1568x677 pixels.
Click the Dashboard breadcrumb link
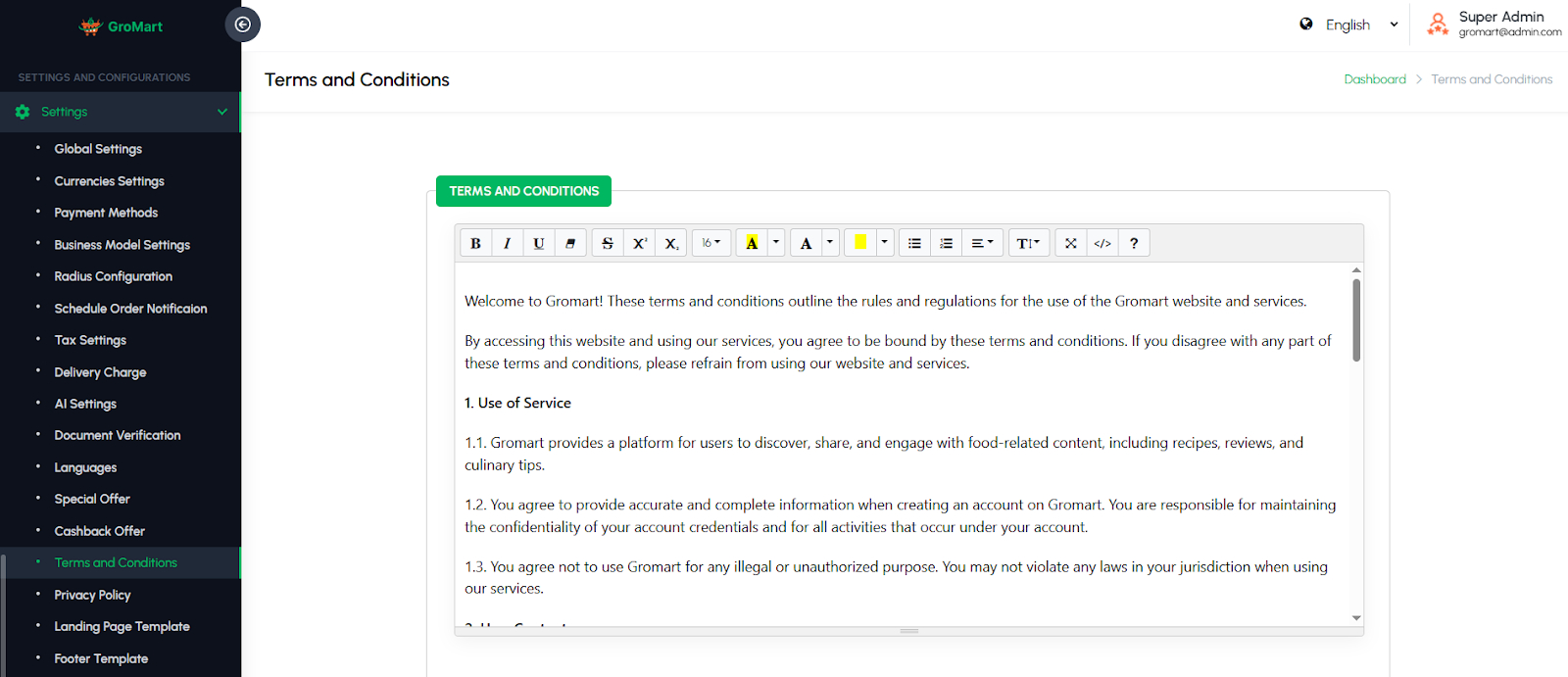(1374, 79)
